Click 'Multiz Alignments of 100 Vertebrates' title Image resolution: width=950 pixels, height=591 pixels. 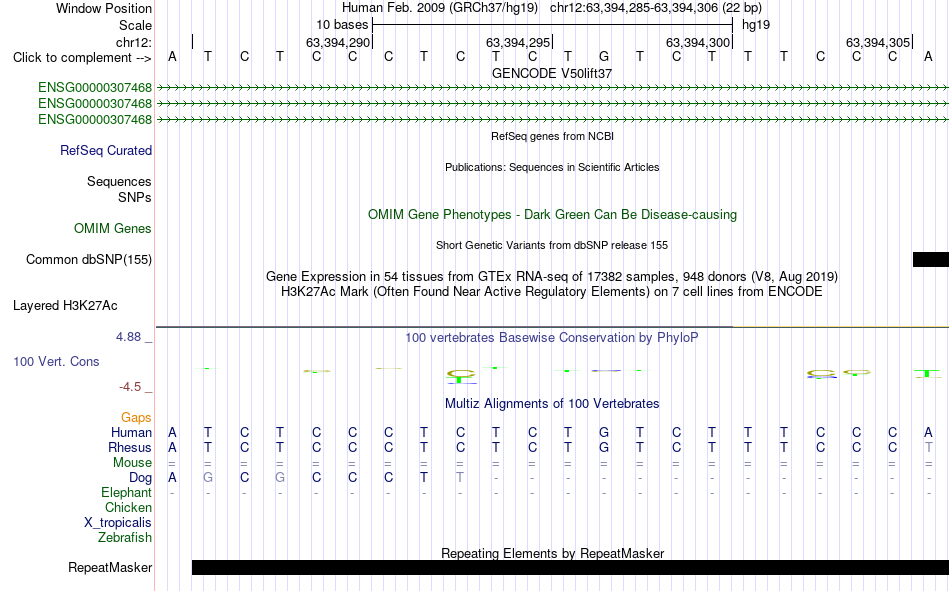552,404
